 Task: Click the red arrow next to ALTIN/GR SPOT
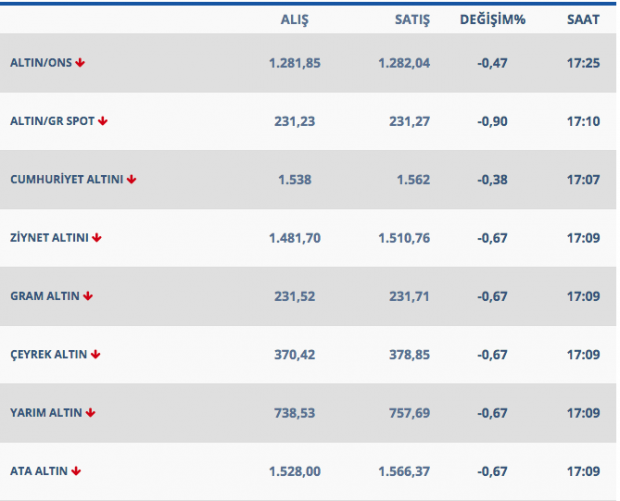(x=102, y=121)
